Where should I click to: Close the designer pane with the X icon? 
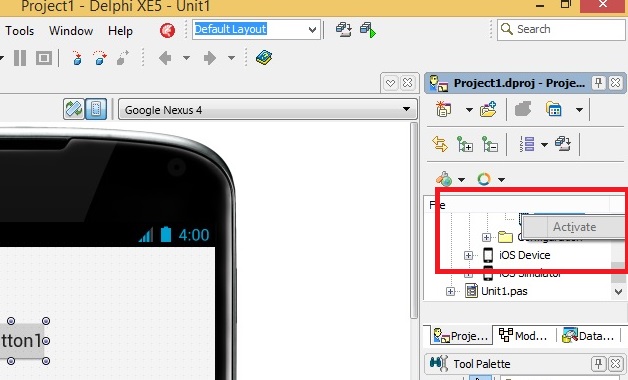tap(407, 83)
